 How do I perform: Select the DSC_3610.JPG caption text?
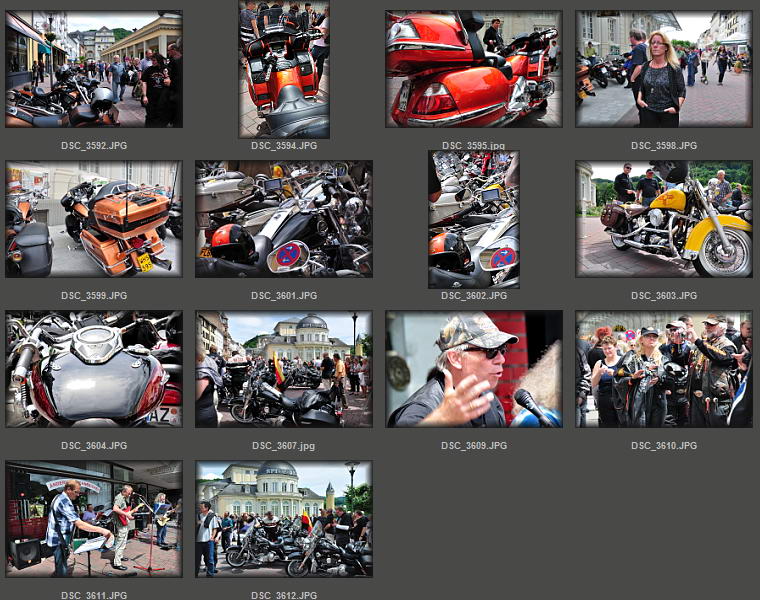pos(664,446)
